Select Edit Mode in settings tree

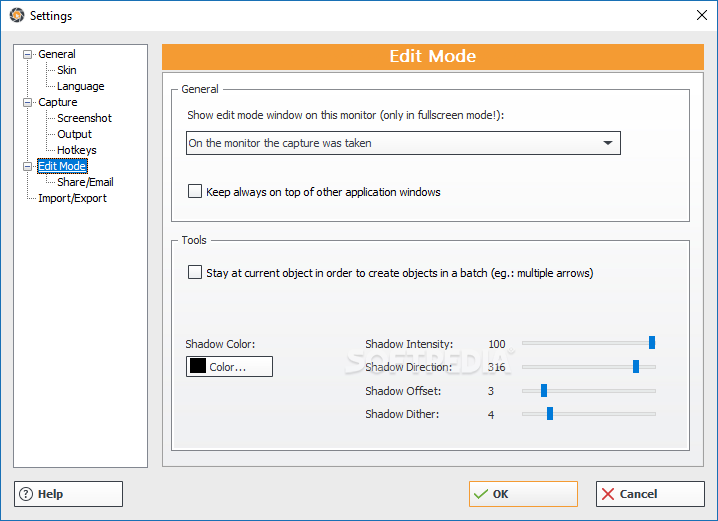(62, 166)
